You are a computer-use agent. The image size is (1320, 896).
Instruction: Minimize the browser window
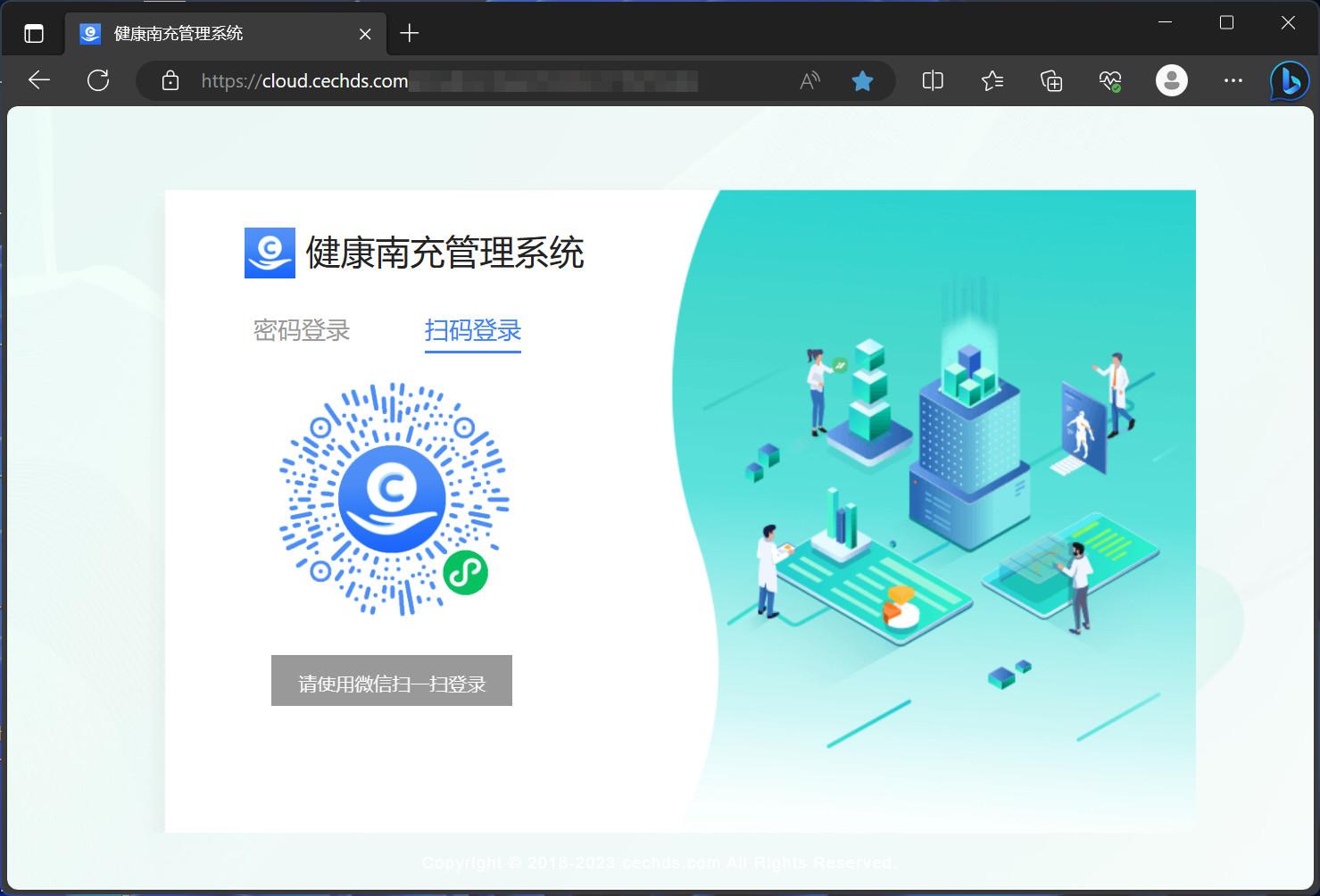pos(1165,23)
